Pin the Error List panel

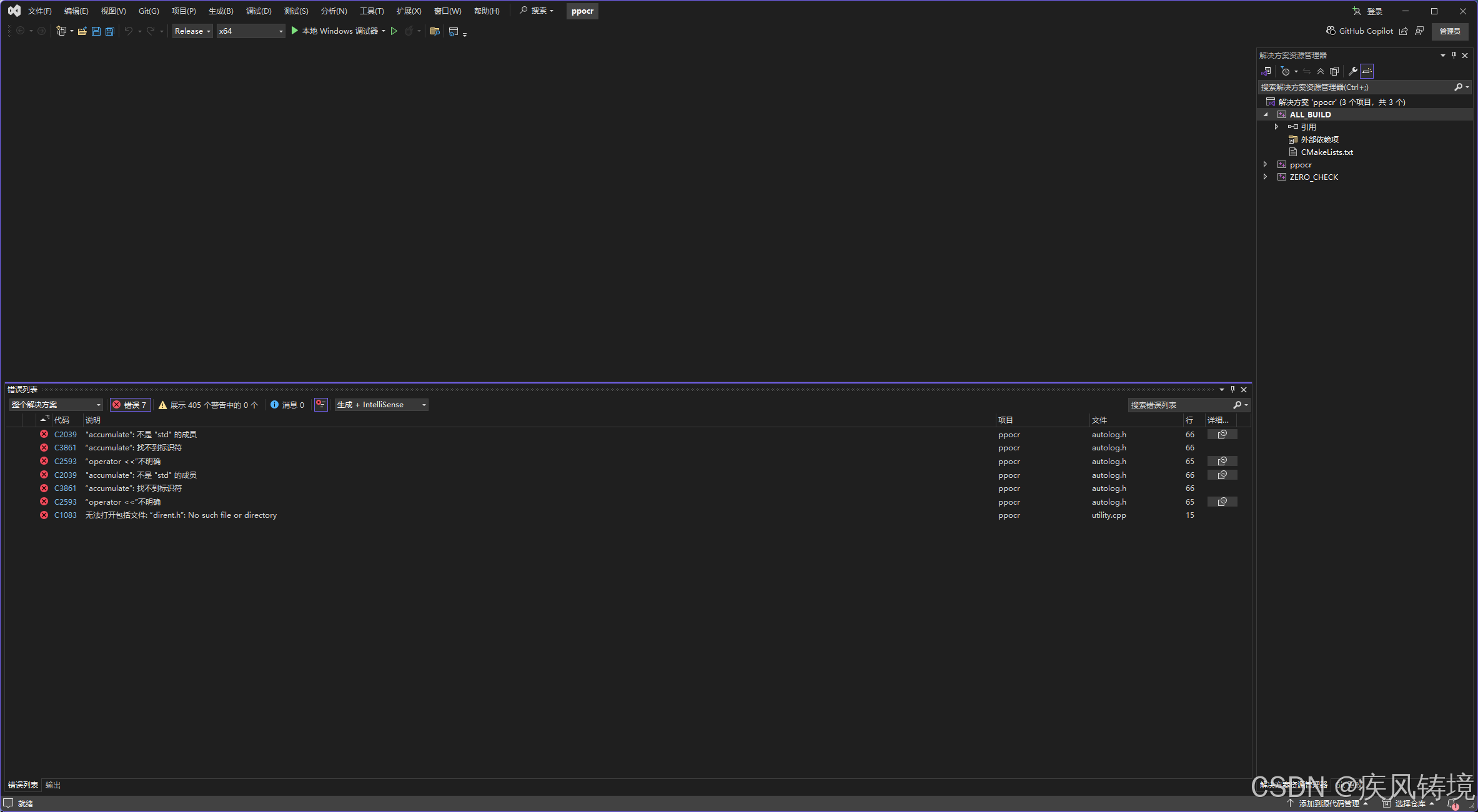tap(1232, 389)
